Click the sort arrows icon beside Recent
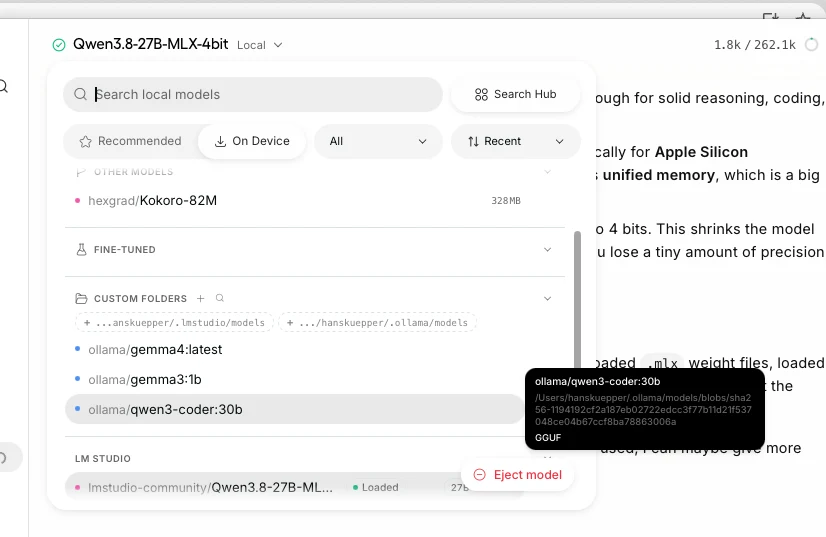 tap(474, 141)
